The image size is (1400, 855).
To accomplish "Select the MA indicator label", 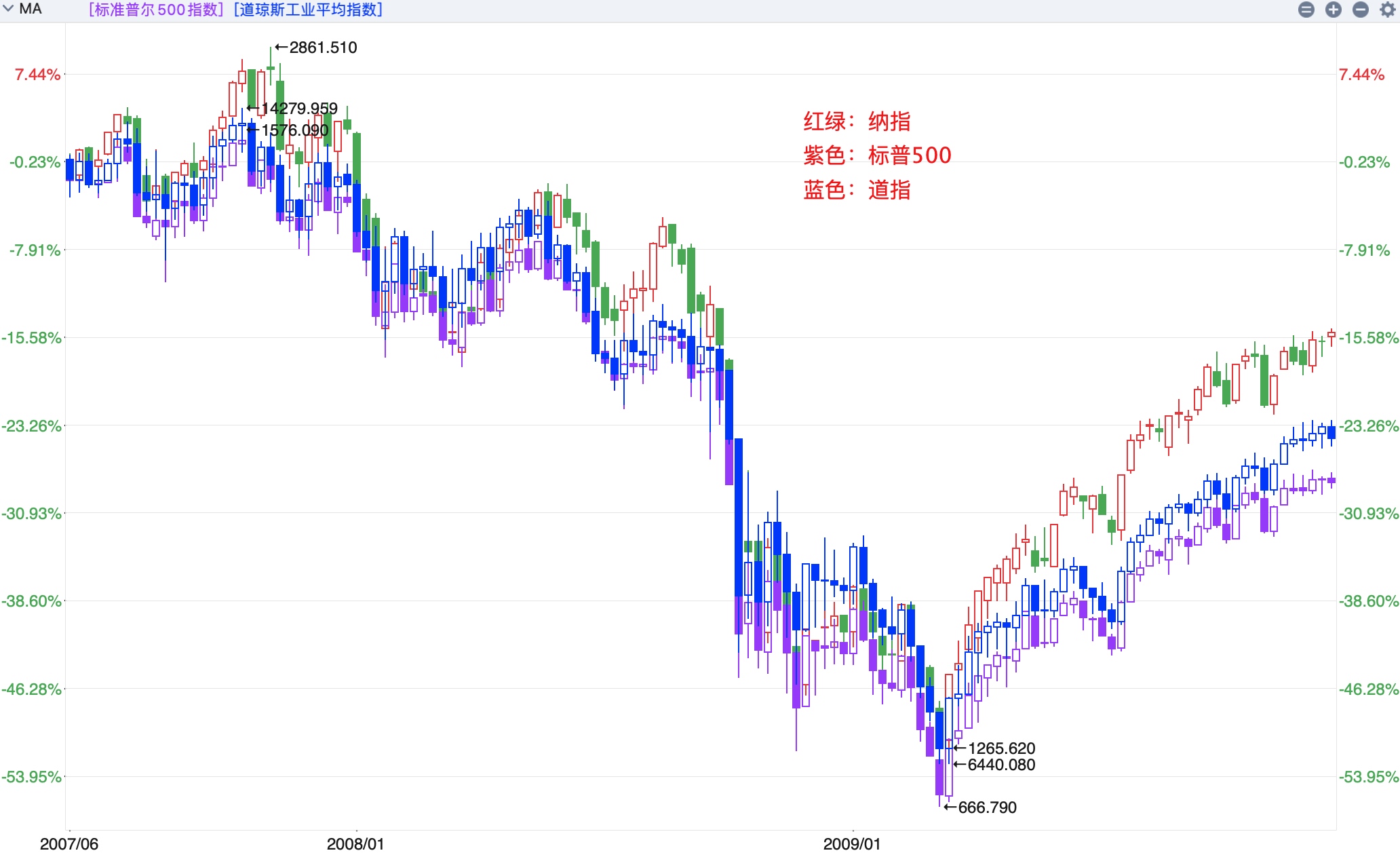I will pos(31,9).
